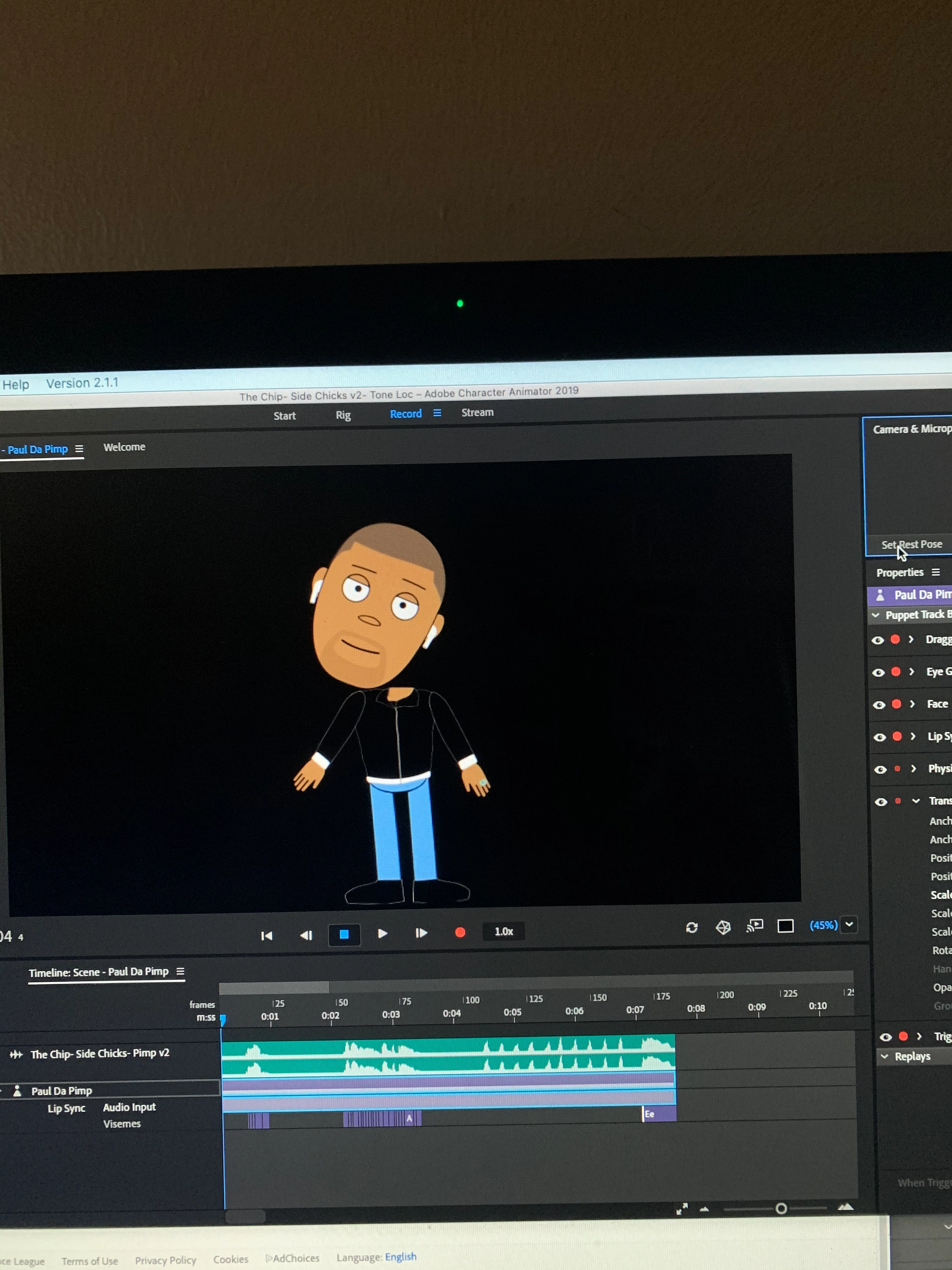Start recording with the red record button

coord(460,932)
